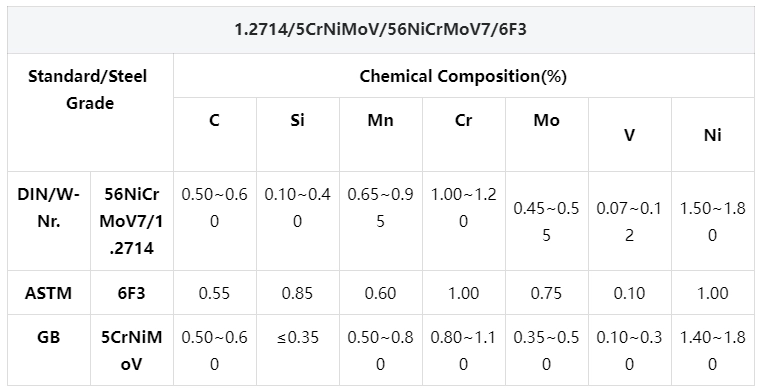Select the Ni column header
The height and width of the screenshot is (389, 760).
[712, 135]
